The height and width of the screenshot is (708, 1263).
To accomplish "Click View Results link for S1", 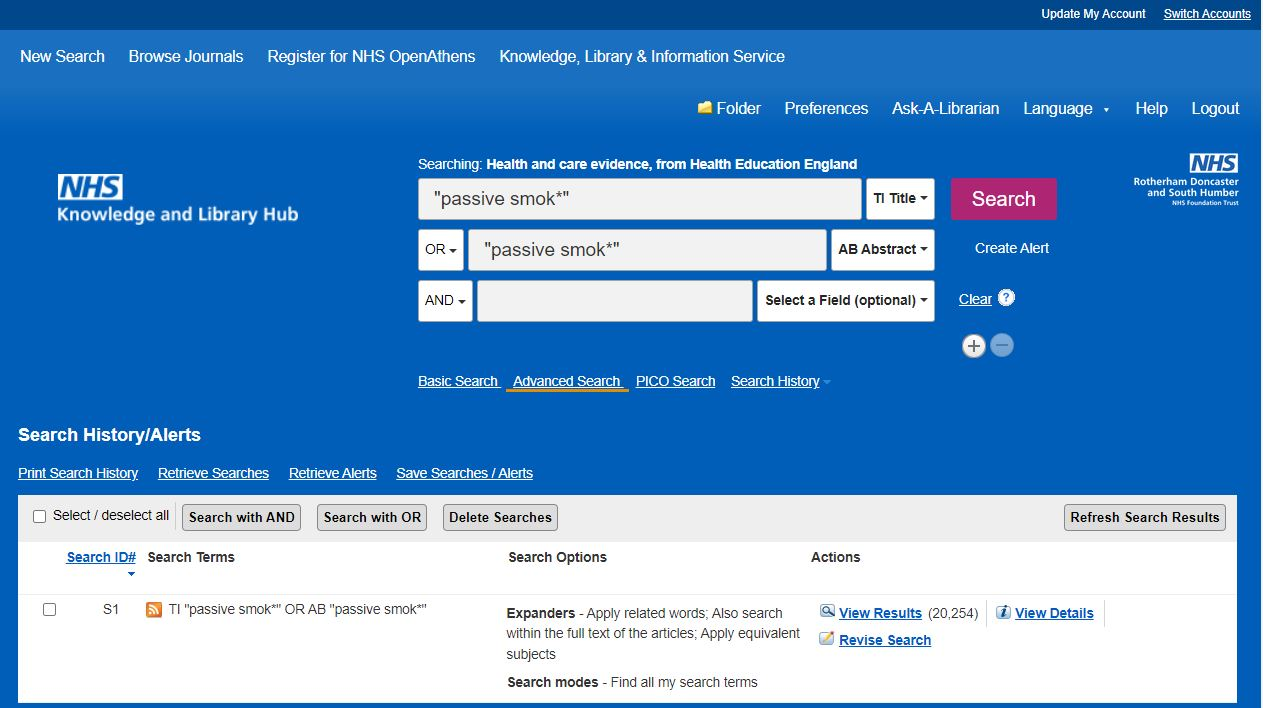I will (x=880, y=613).
